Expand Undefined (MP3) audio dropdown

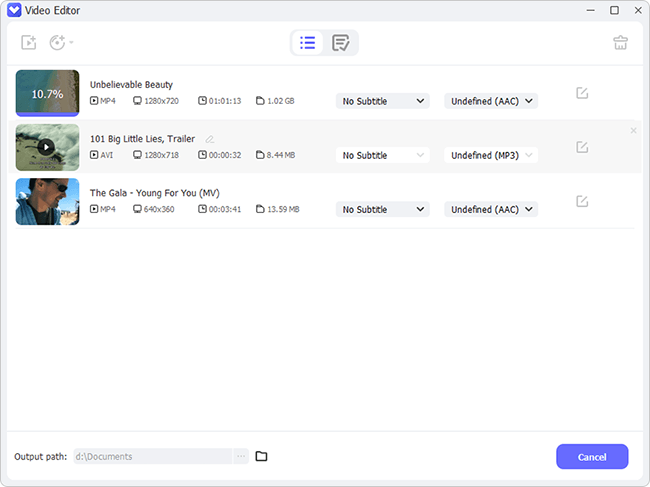pyautogui.click(x=491, y=155)
